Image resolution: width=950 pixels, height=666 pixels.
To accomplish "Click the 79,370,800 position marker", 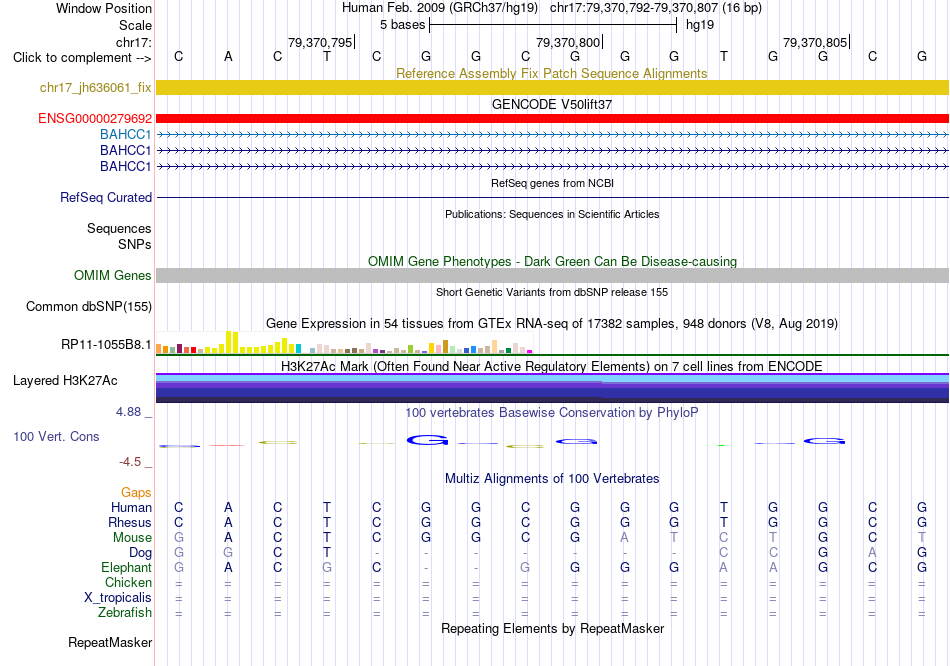I will [x=568, y=42].
